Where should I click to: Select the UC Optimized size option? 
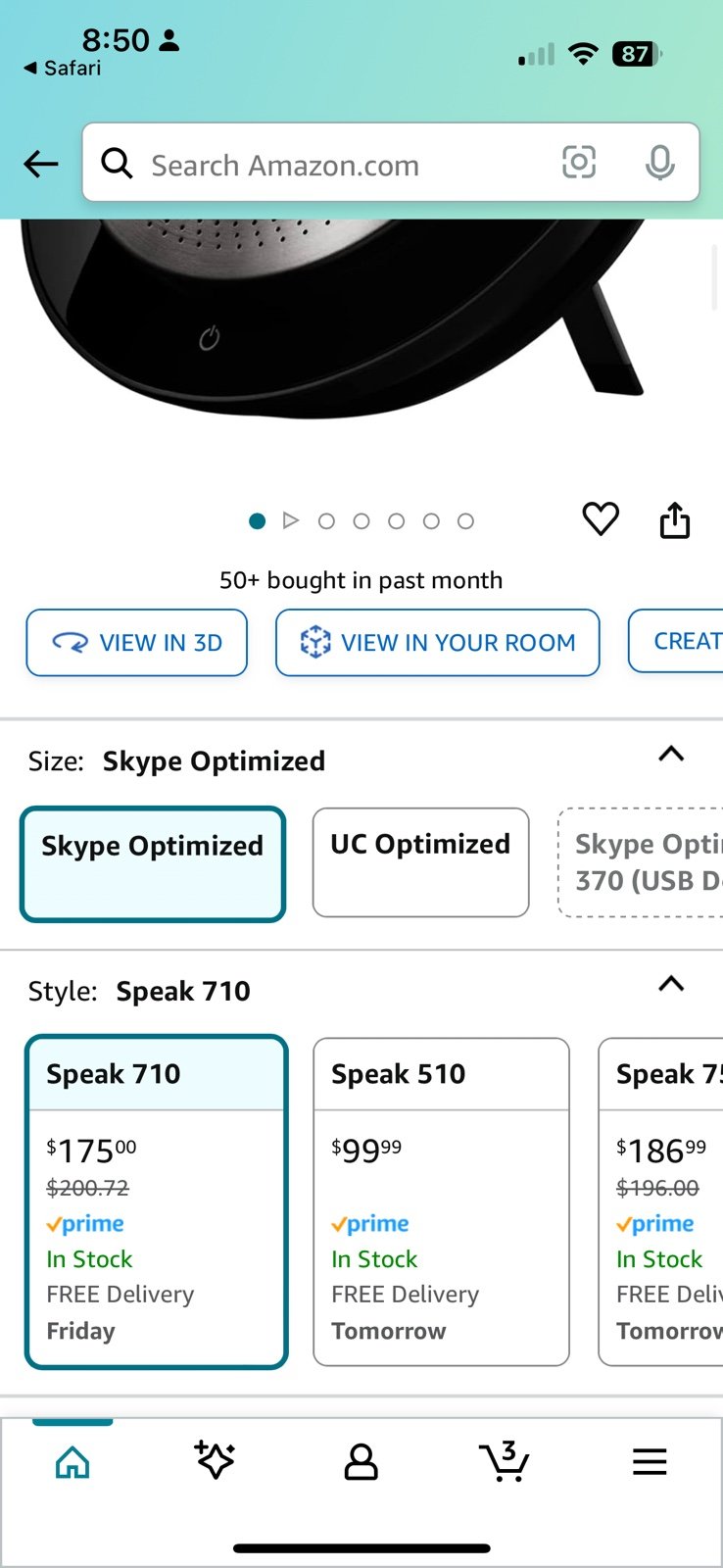coord(421,862)
